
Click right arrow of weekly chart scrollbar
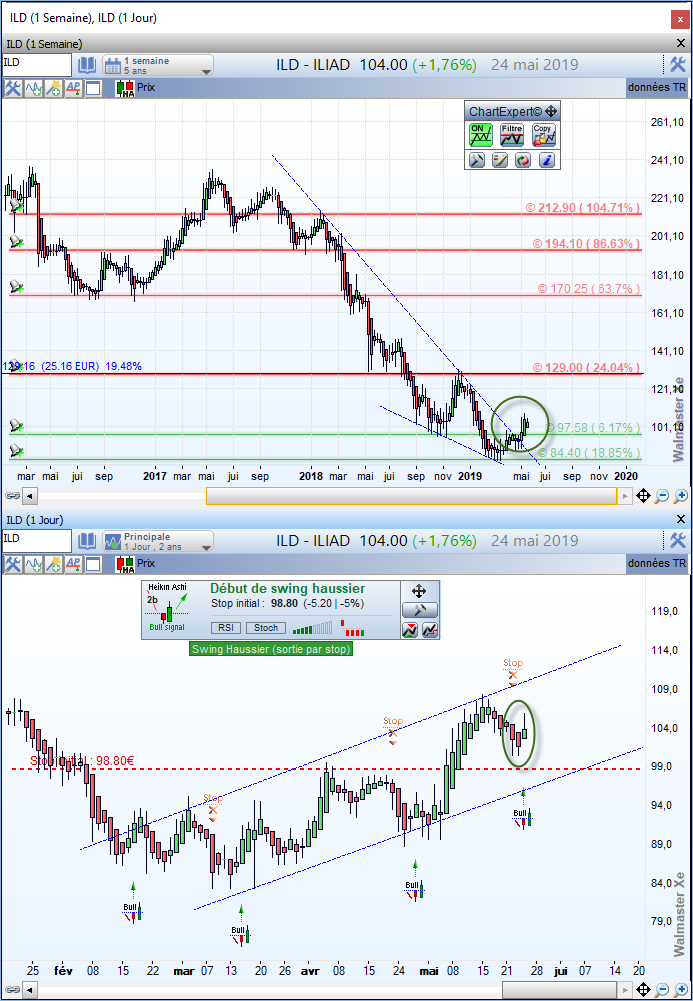point(625,495)
